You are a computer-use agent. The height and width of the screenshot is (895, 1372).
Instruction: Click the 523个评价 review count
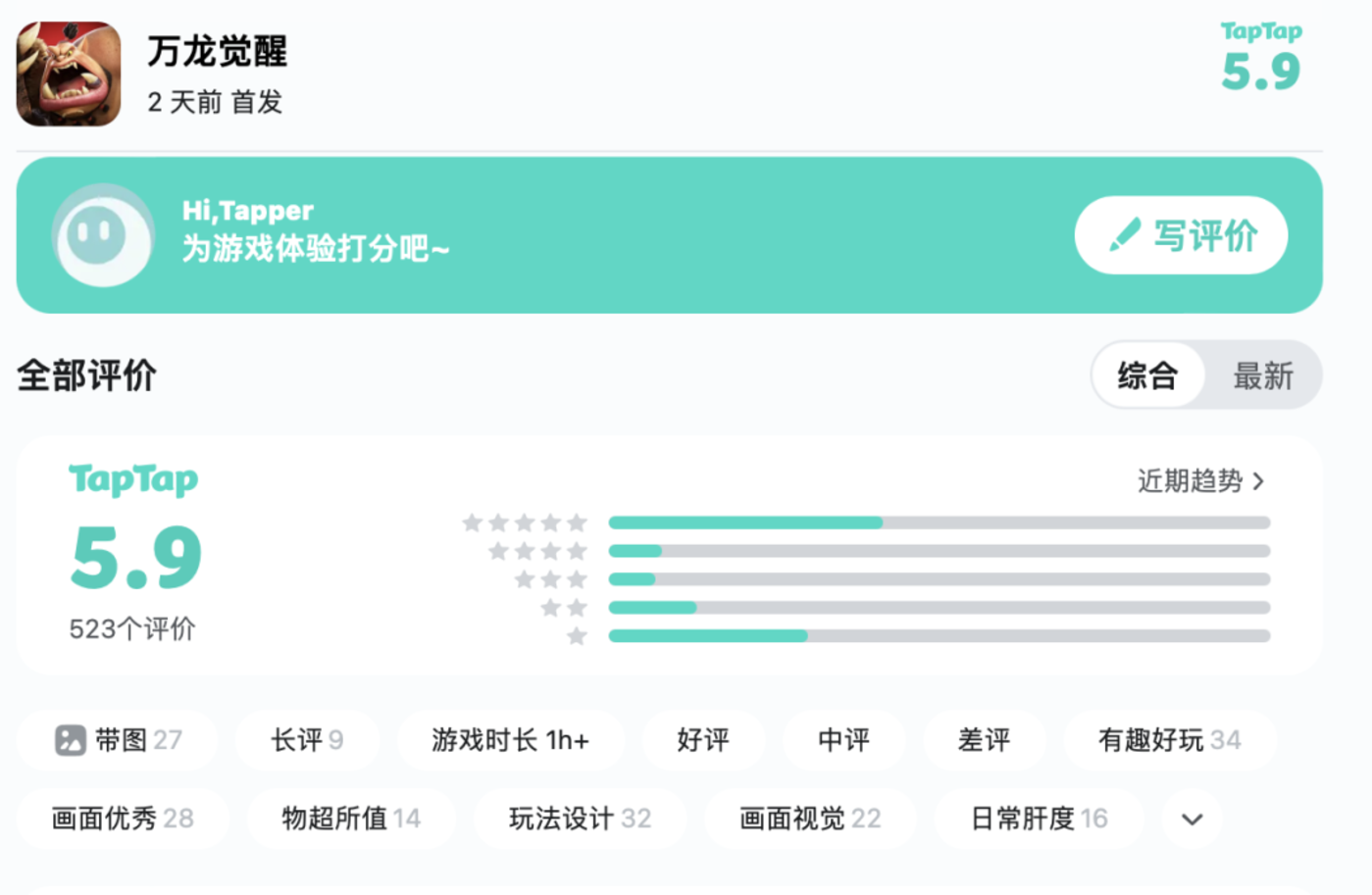coord(132,628)
